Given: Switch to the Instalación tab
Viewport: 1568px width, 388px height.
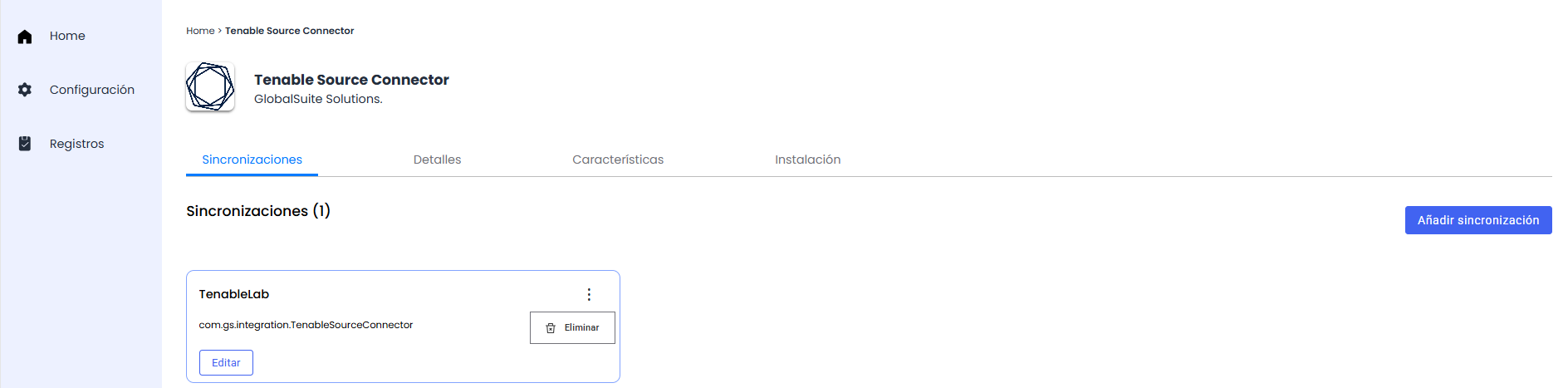Looking at the screenshot, I should point(807,160).
